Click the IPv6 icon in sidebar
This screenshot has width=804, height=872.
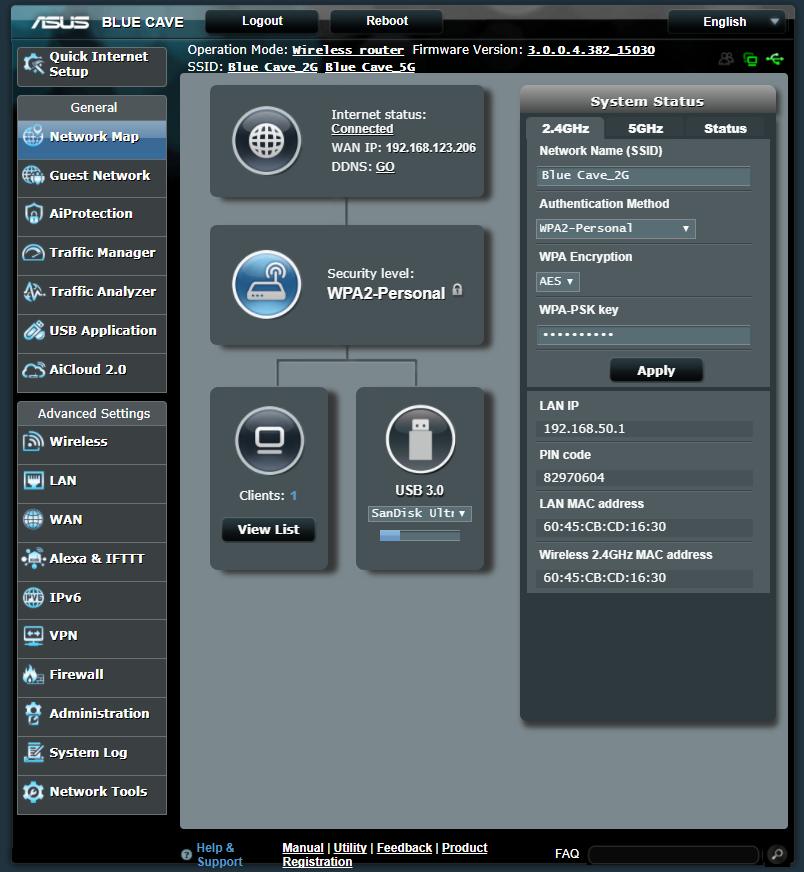(33, 598)
